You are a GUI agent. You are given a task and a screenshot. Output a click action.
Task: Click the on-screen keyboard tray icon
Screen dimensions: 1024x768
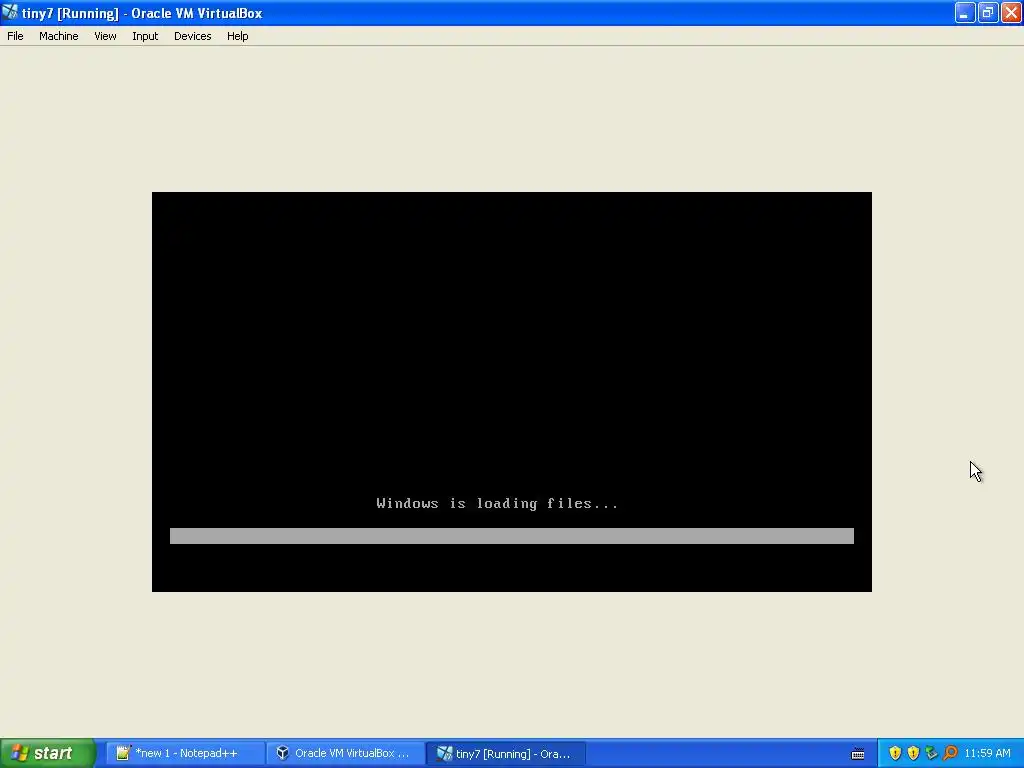pos(858,754)
